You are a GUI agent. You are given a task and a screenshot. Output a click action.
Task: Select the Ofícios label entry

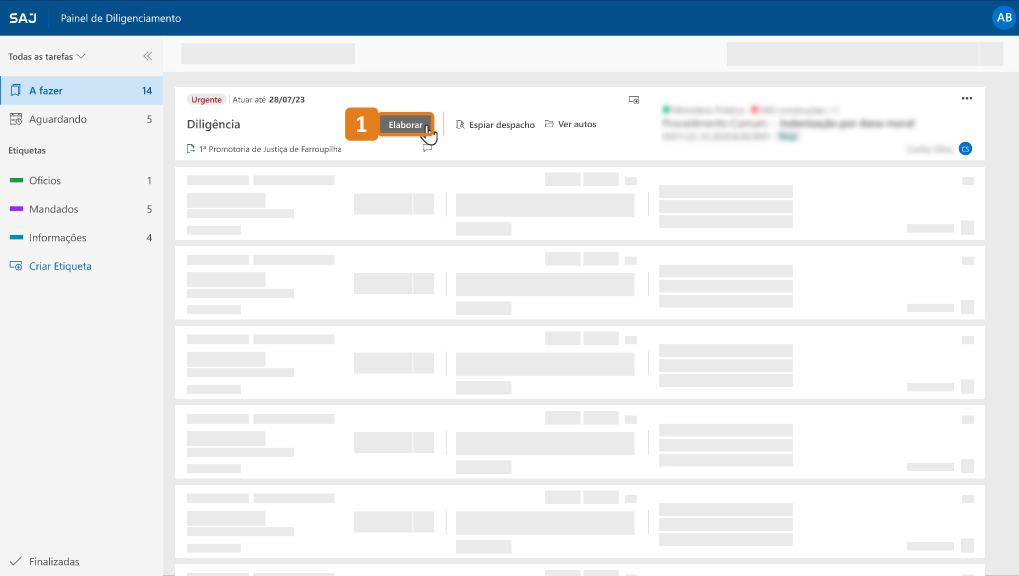point(44,180)
